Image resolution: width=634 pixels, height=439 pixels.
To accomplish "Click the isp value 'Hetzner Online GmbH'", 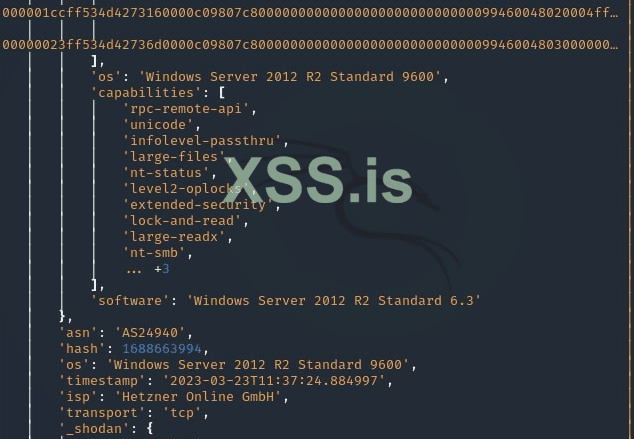I will 198,397.
